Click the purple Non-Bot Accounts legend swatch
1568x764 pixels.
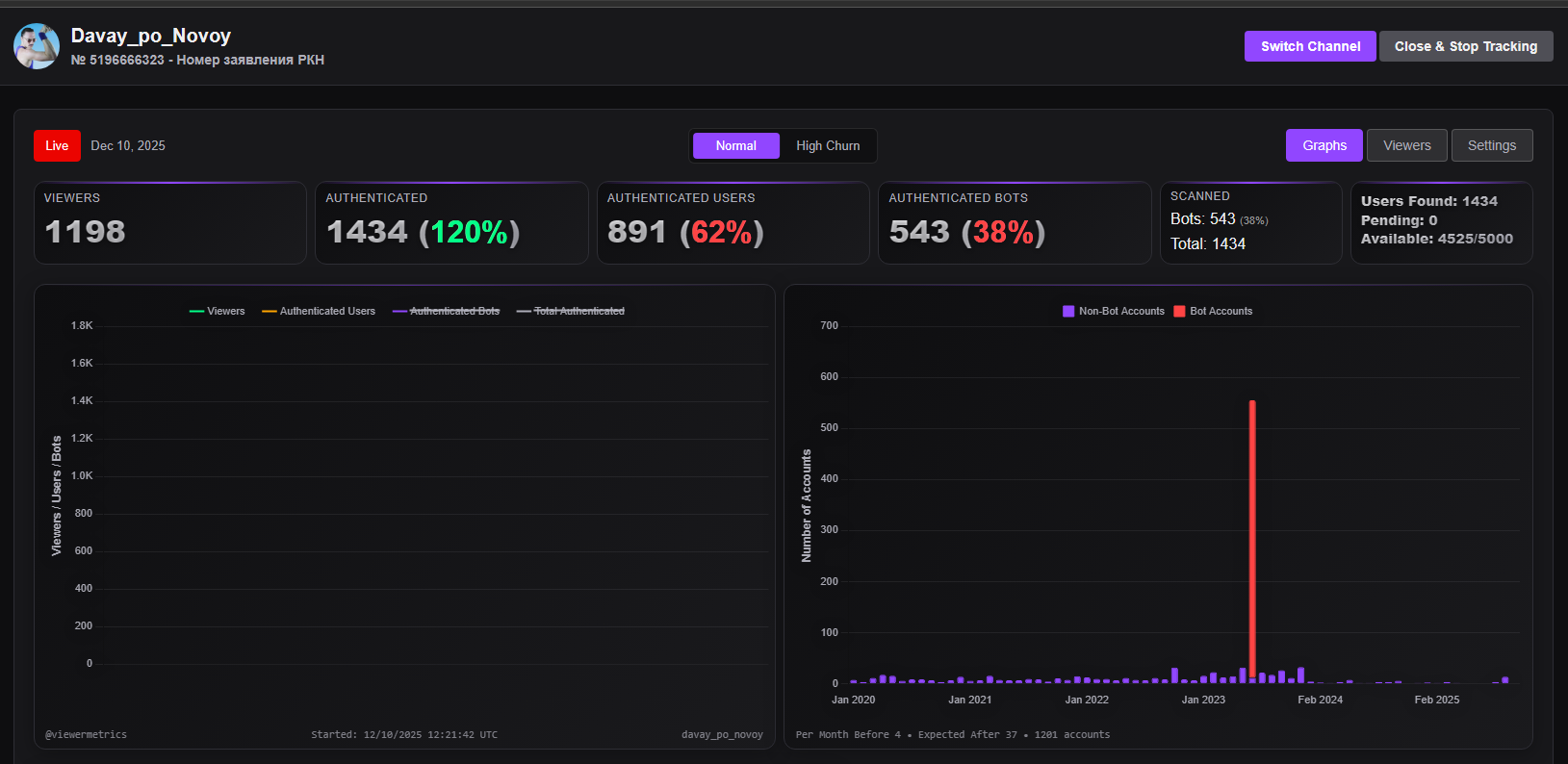(1068, 311)
